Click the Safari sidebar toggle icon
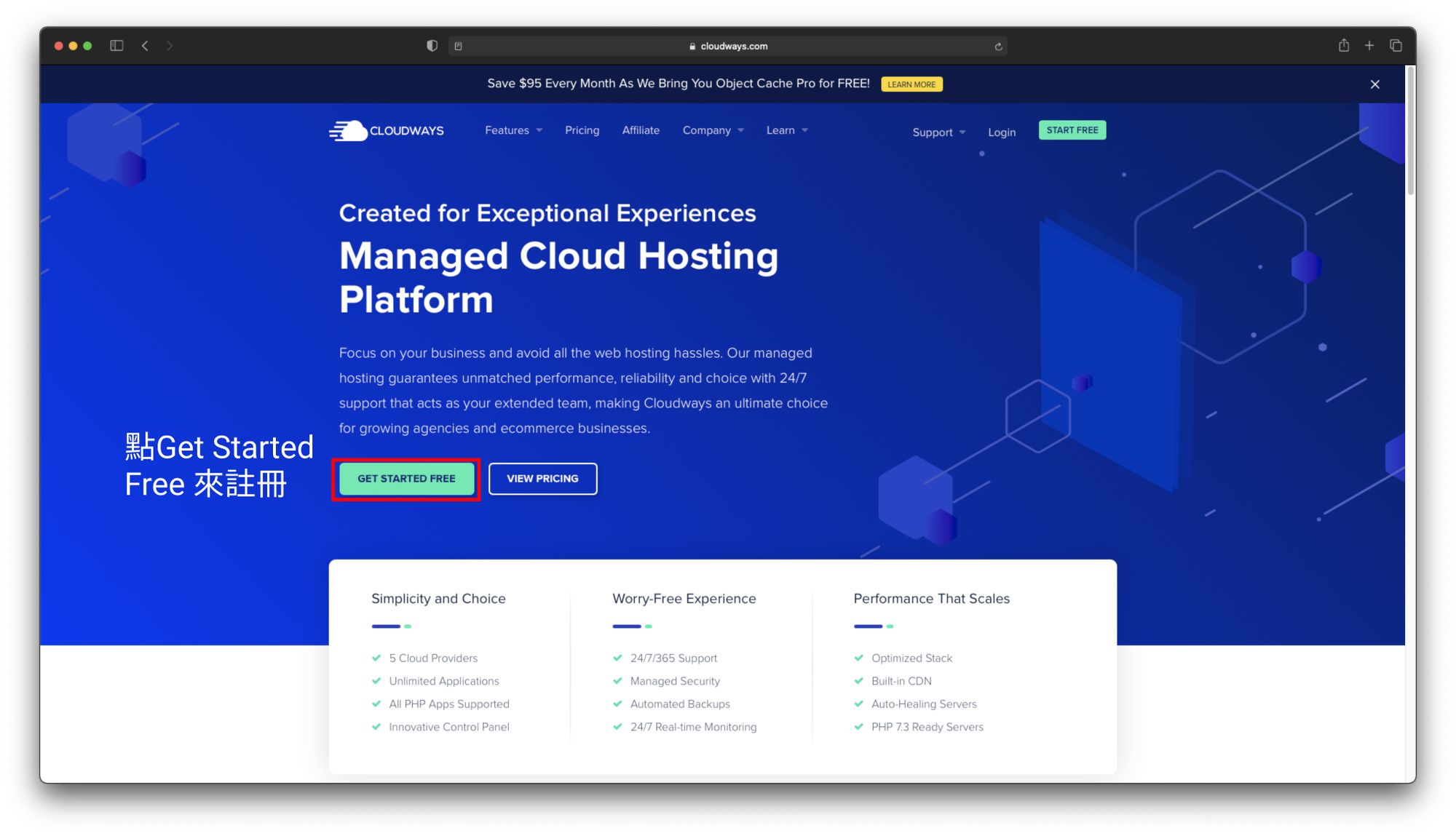This screenshot has height=836, width=1456. click(x=116, y=46)
